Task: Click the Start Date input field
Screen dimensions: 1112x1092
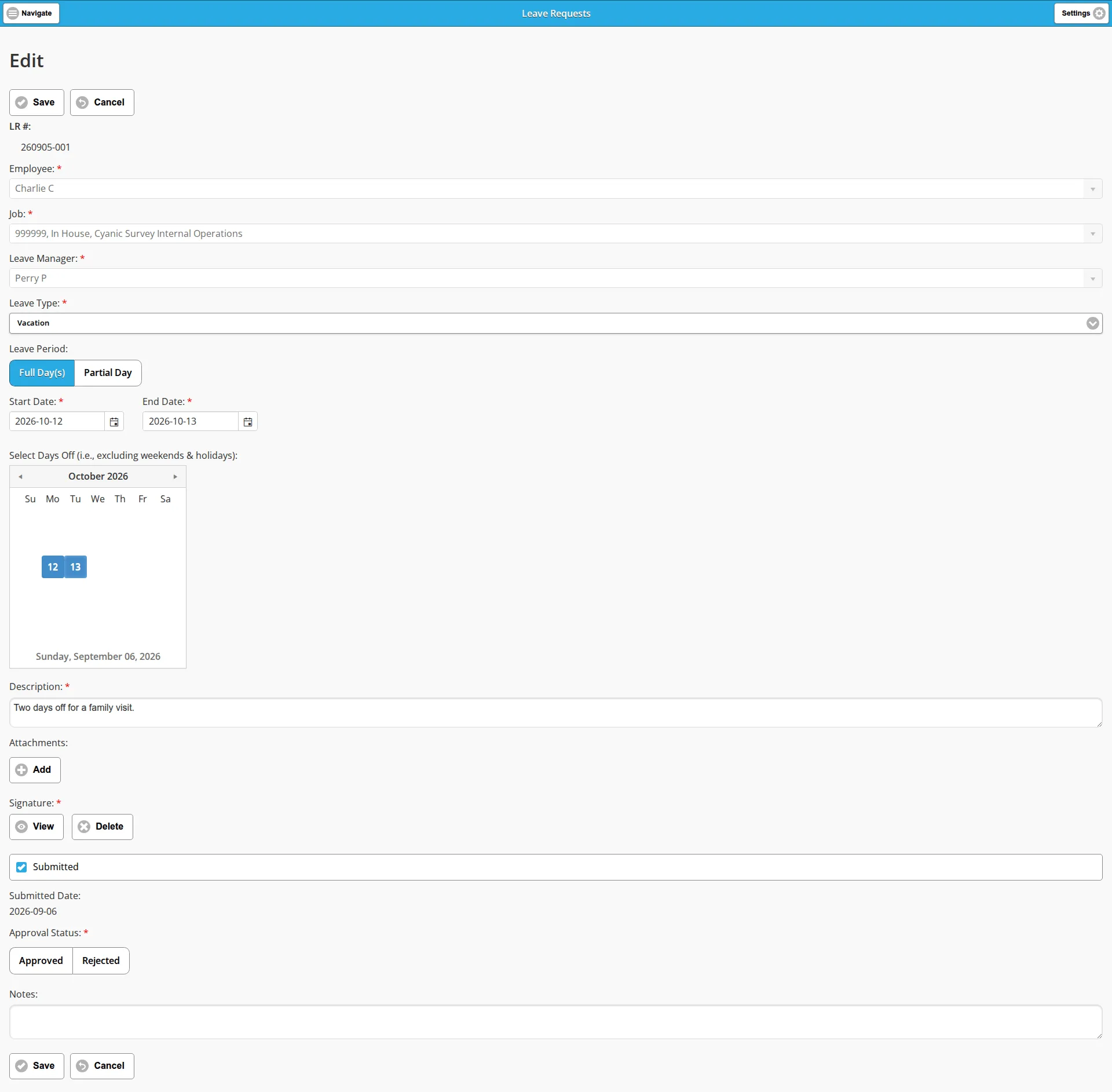Action: pos(57,422)
